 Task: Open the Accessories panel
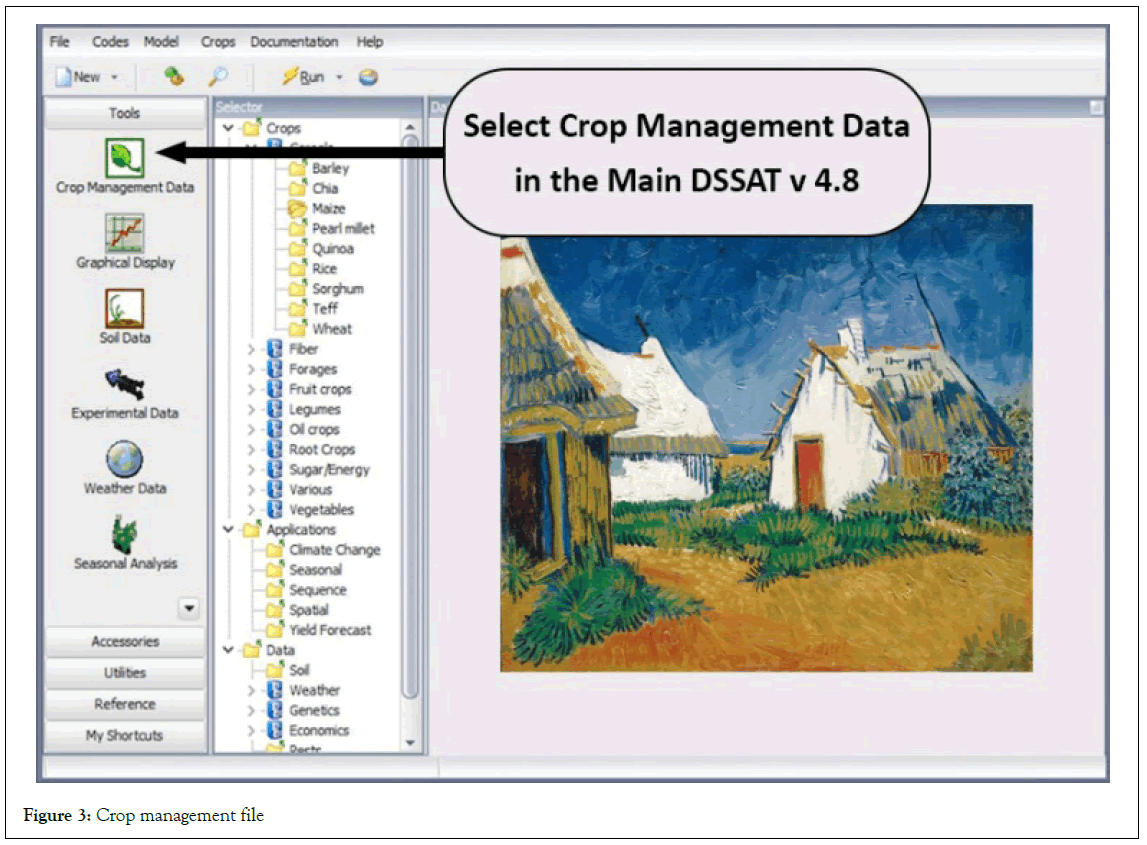tap(125, 642)
